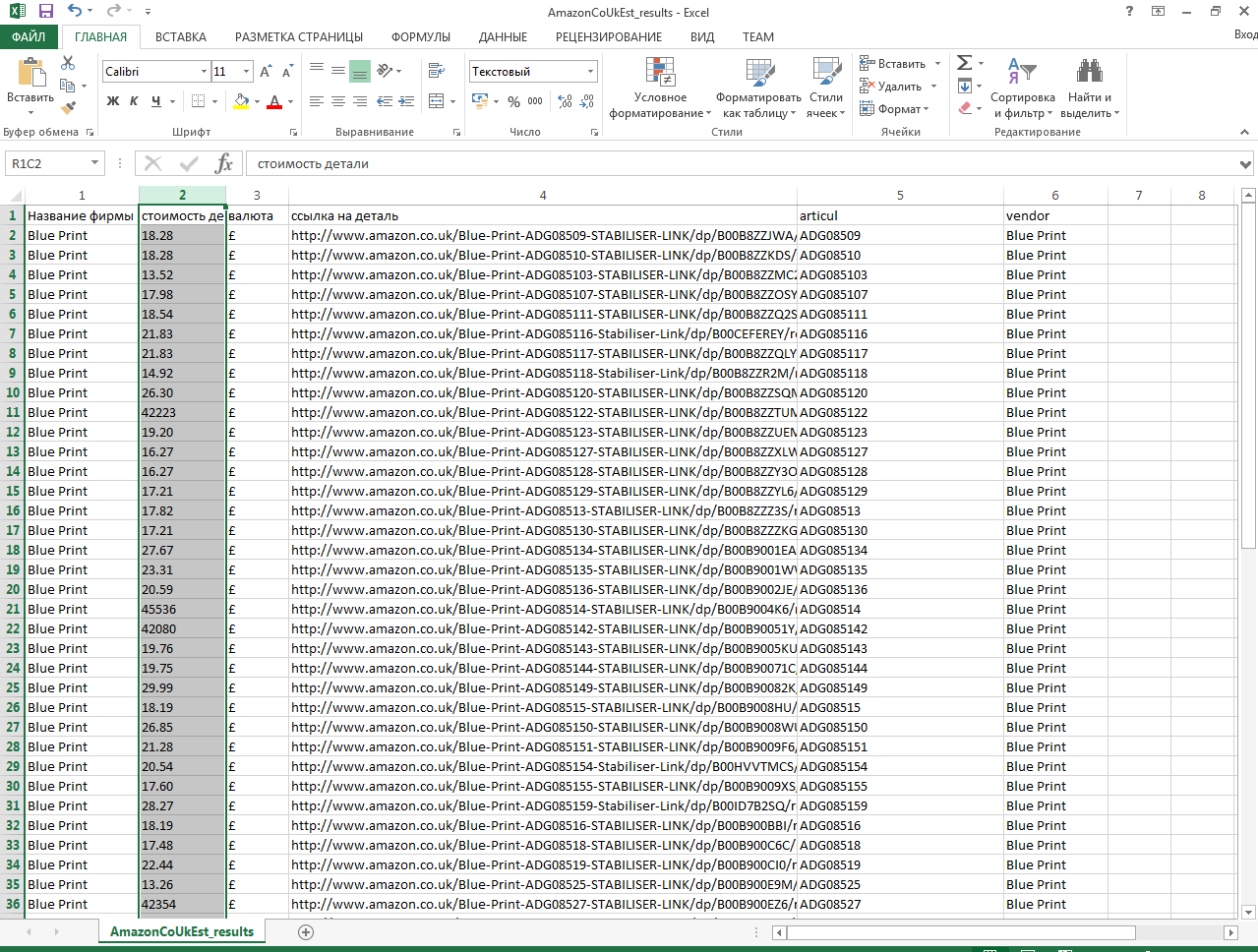Toggle center text alignment
The height and width of the screenshot is (952, 1258).
338,101
